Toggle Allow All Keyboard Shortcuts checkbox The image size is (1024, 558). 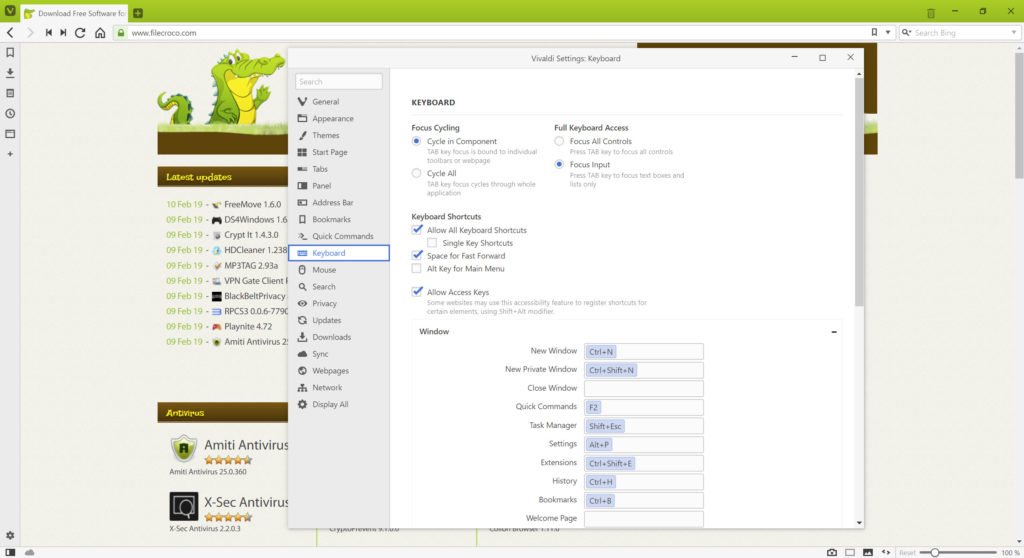tap(417, 230)
